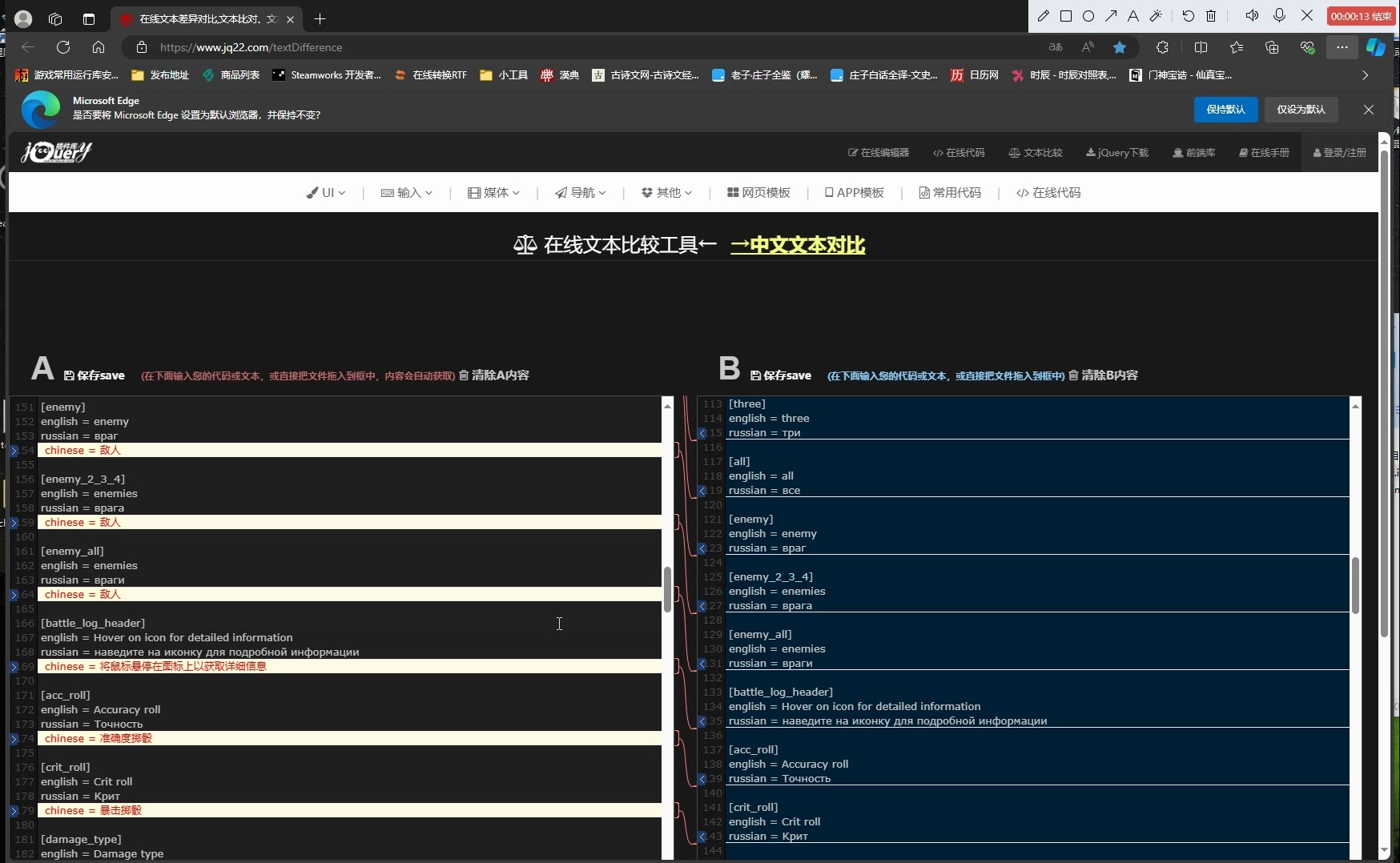Screen dimensions: 1400x863
Task: Save panel A with 保存save
Action: (x=95, y=375)
